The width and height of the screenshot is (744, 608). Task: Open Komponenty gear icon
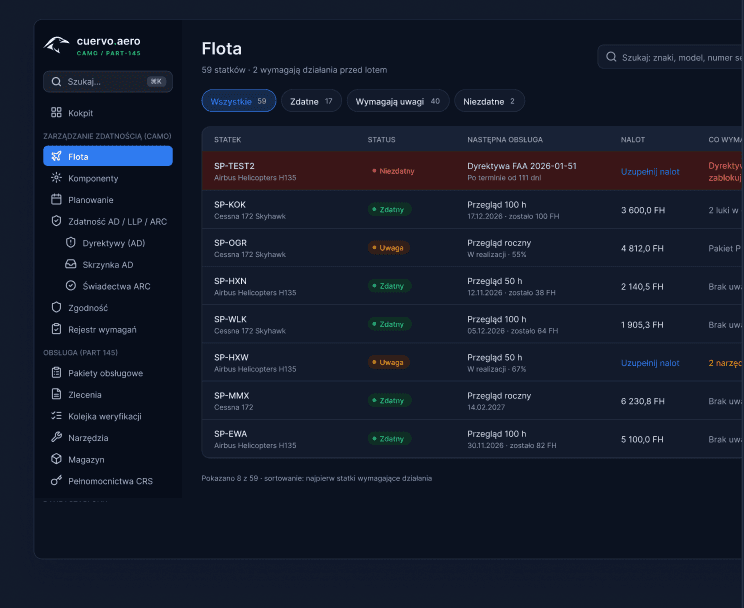tap(56, 178)
